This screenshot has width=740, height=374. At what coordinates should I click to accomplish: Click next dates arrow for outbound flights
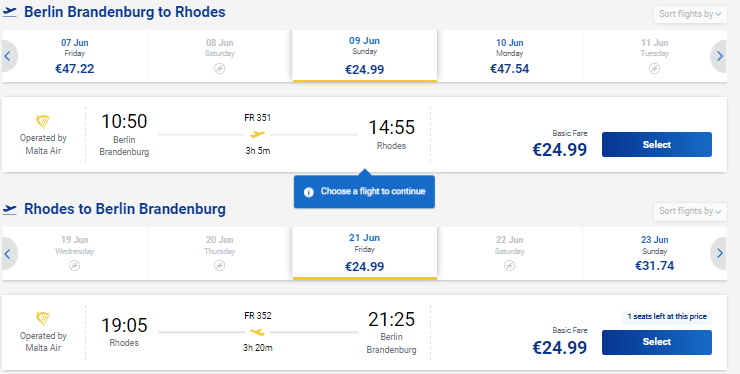719,56
